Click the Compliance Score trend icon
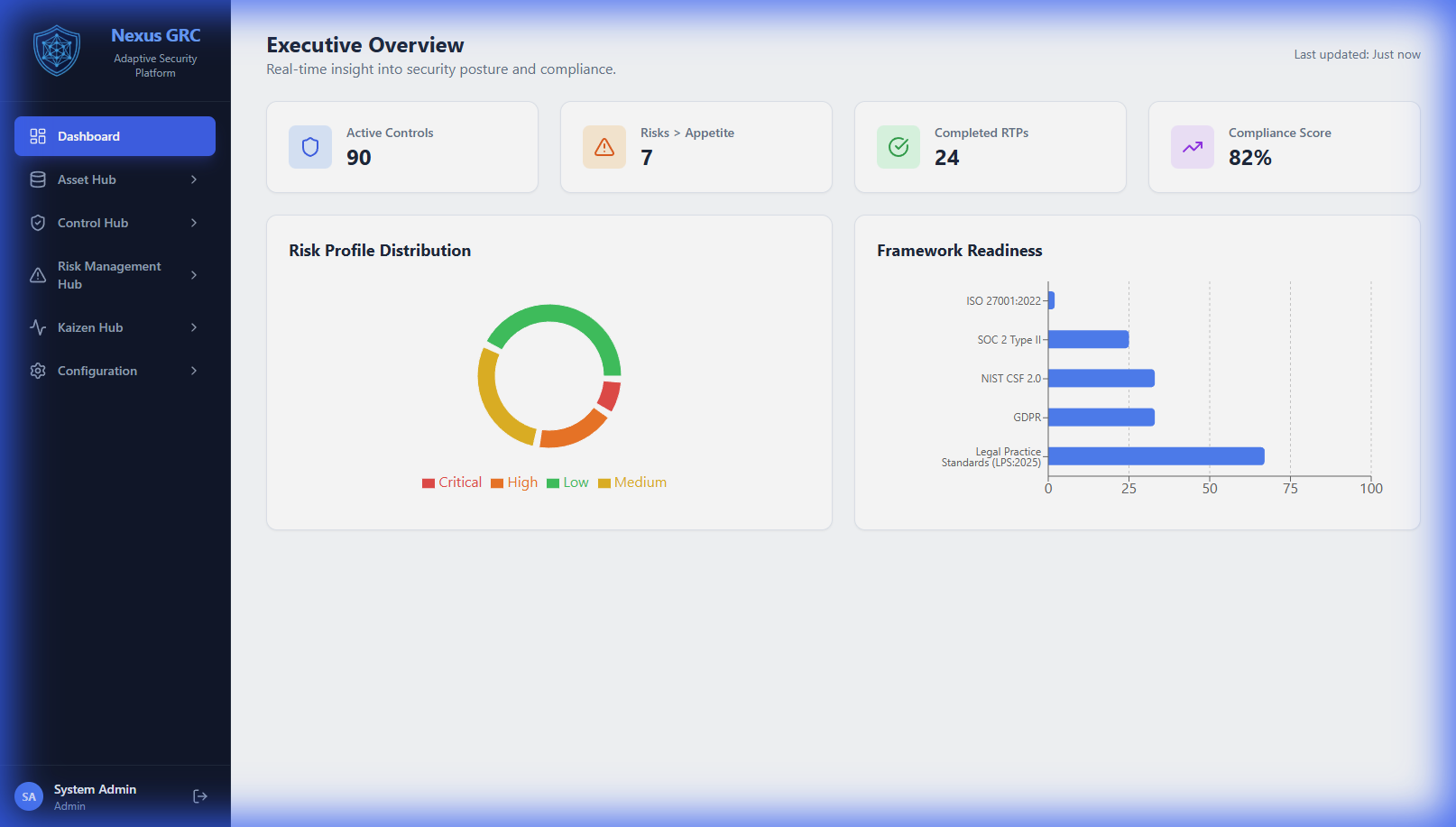Screen dimensions: 1456x827 [1192, 146]
